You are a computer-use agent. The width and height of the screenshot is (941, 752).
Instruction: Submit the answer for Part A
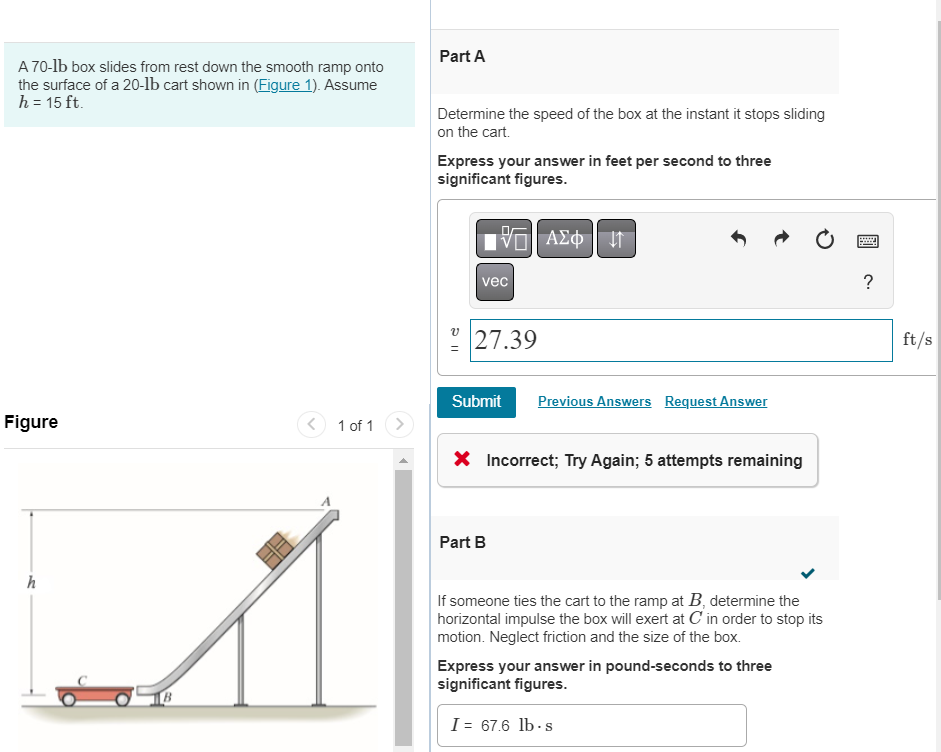click(476, 401)
